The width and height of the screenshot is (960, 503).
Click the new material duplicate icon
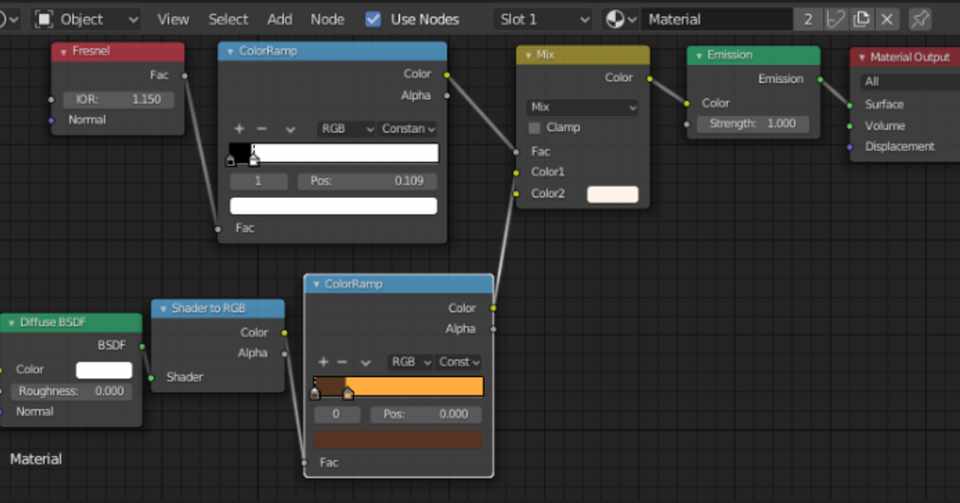tap(861, 20)
